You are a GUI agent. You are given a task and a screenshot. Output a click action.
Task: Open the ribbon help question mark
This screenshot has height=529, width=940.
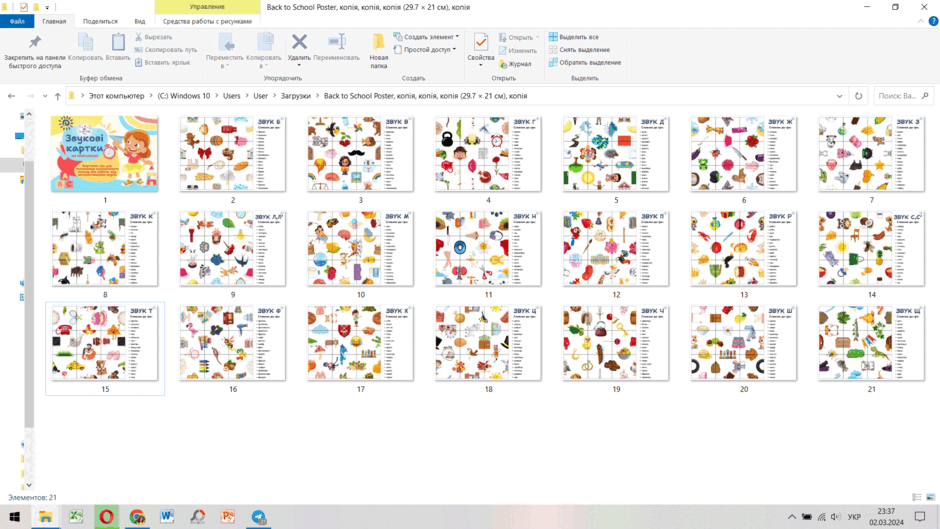tap(933, 21)
